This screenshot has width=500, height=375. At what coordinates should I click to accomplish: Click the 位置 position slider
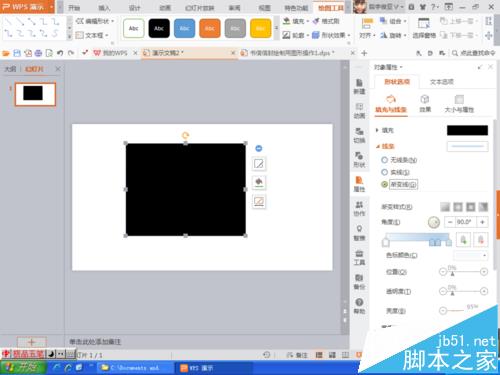coord(463,272)
